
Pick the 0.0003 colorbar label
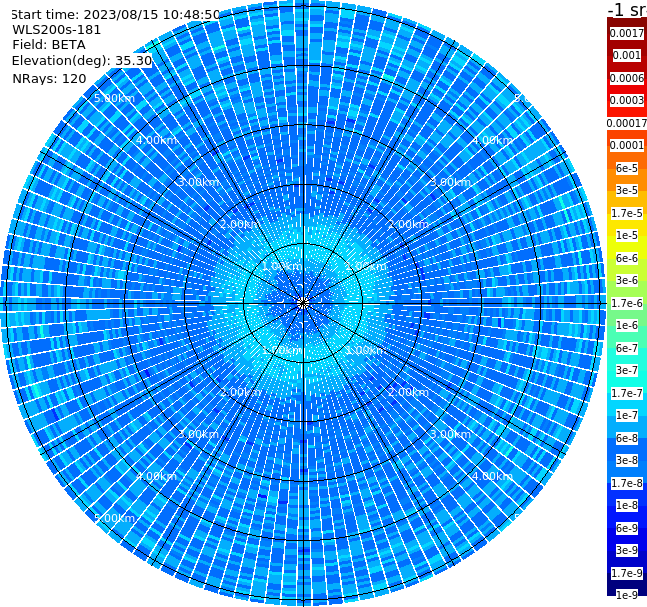pyautogui.click(x=627, y=100)
